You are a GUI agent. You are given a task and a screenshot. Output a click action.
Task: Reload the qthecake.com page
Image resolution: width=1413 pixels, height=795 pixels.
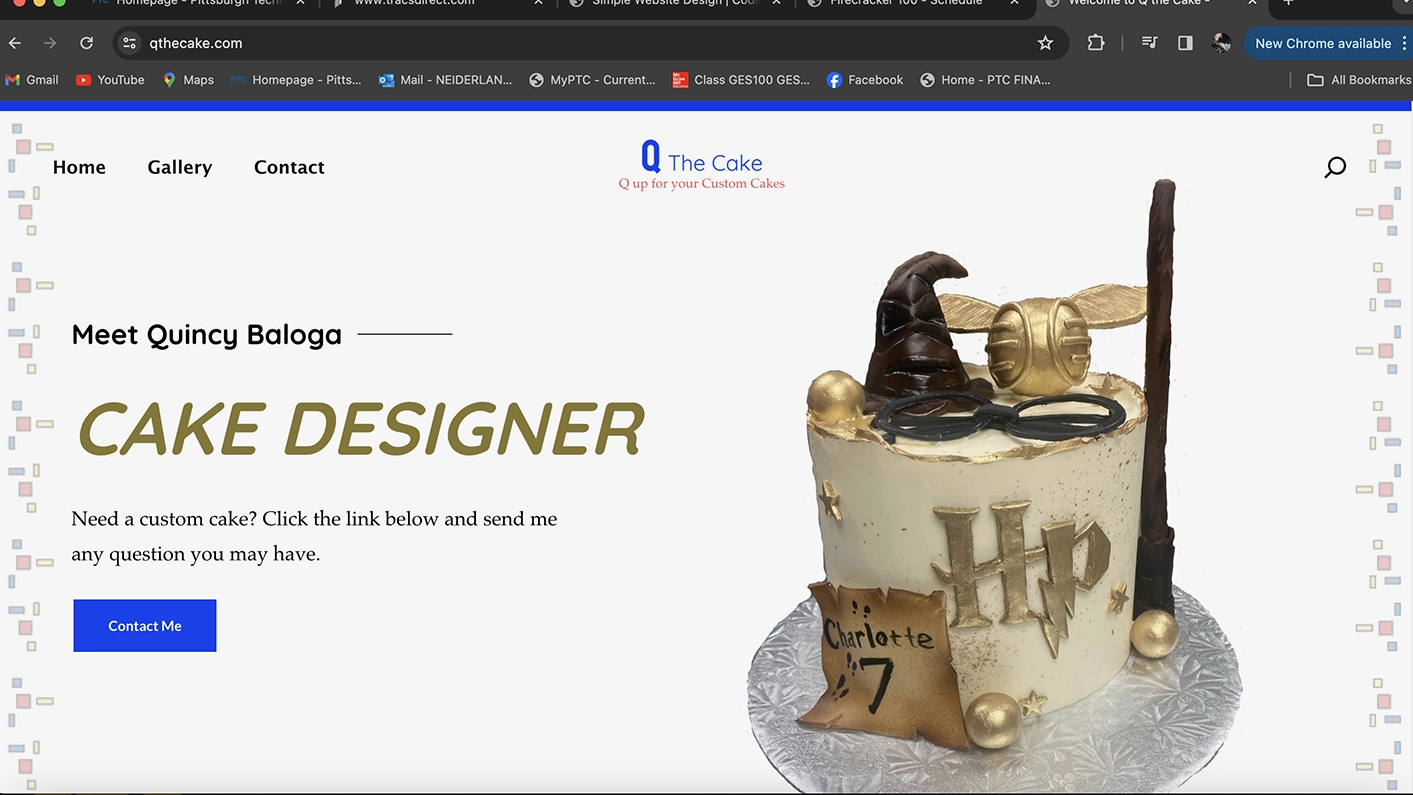86,43
